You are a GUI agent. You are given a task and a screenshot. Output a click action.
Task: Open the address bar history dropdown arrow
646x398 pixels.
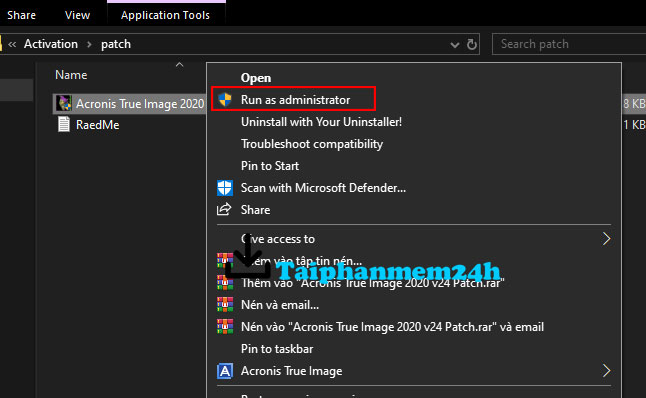coord(455,44)
